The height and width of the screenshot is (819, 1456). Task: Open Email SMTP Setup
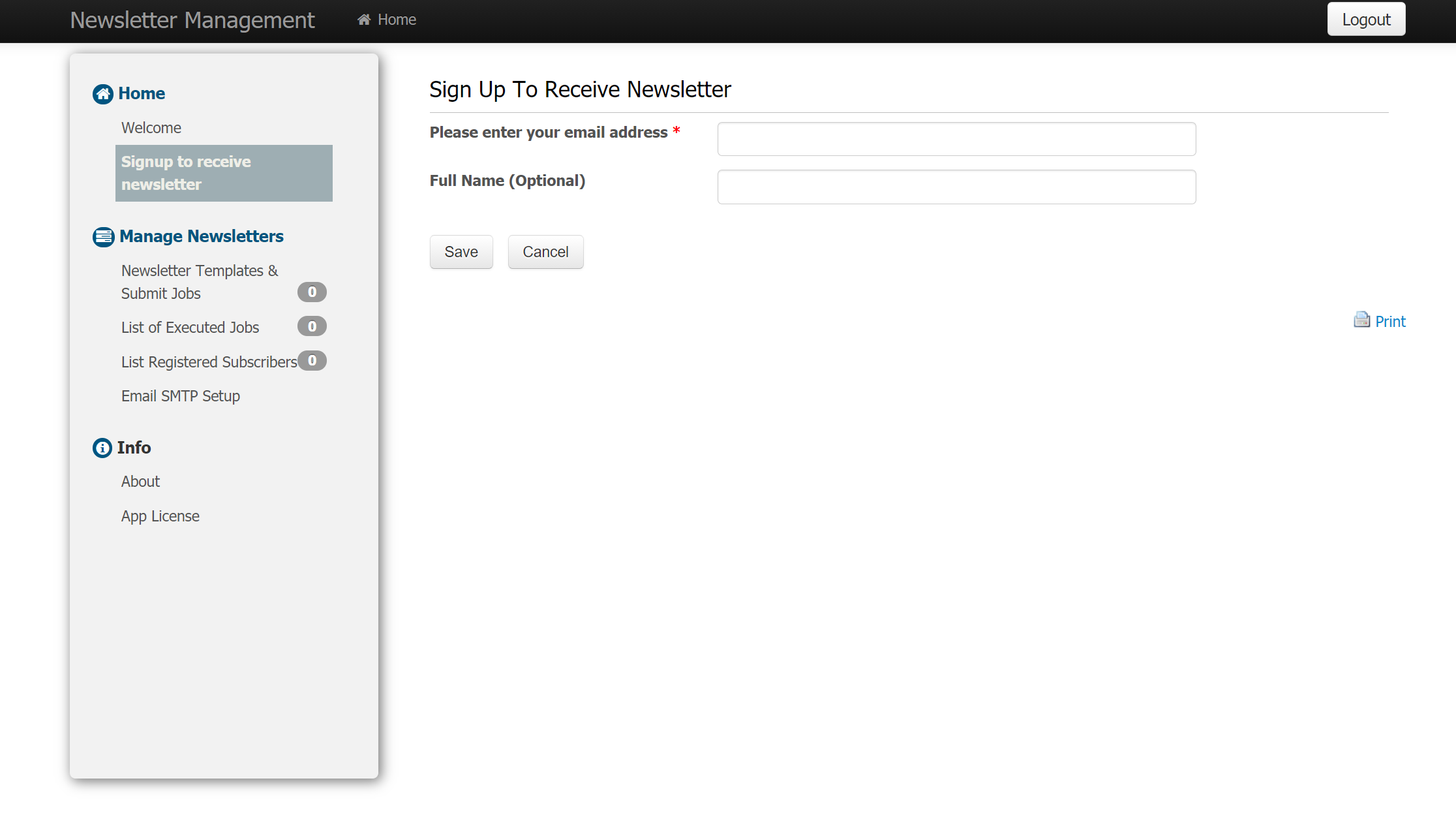tap(181, 396)
